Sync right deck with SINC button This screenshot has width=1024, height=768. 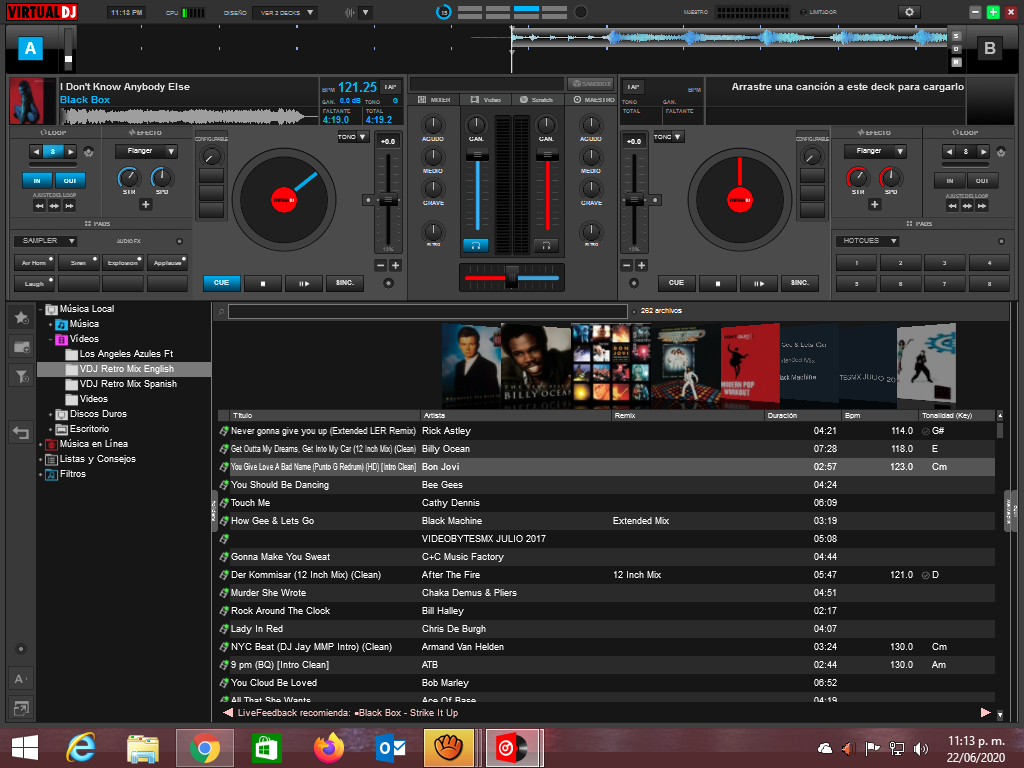[799, 283]
